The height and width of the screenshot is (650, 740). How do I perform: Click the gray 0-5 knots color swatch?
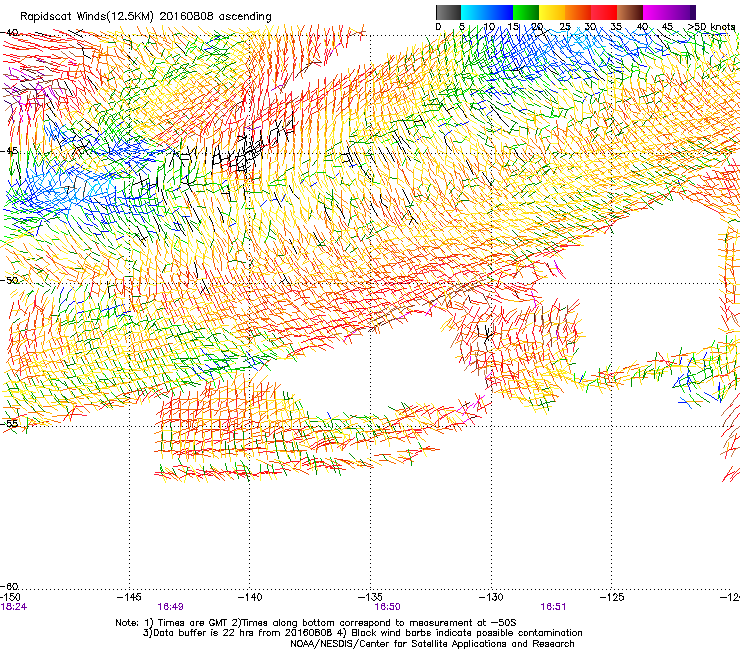[x=448, y=12]
